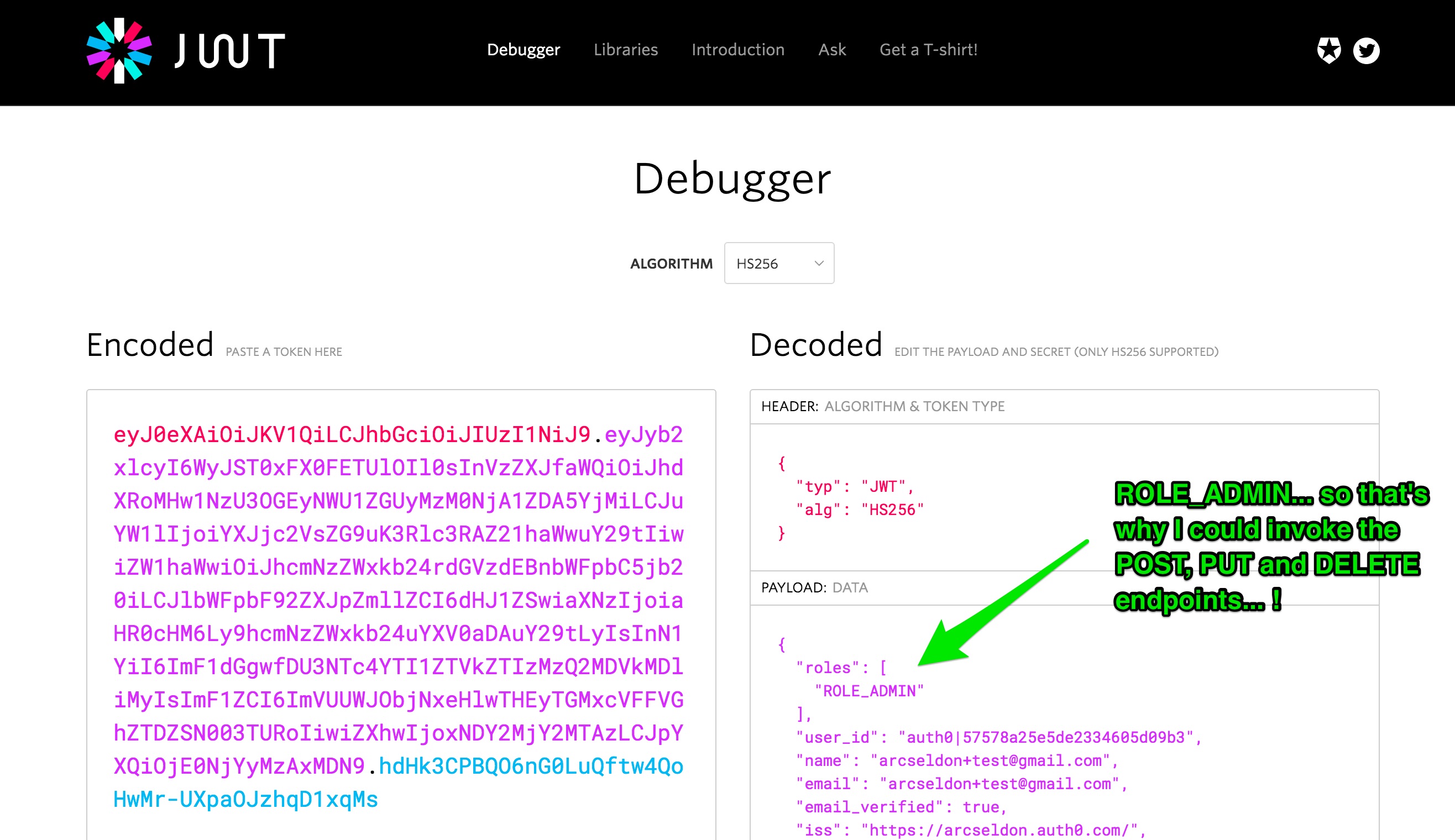Screen dimensions: 1455x840
Task: Click the PAYLOAD: DATA section label
Action: tap(814, 587)
